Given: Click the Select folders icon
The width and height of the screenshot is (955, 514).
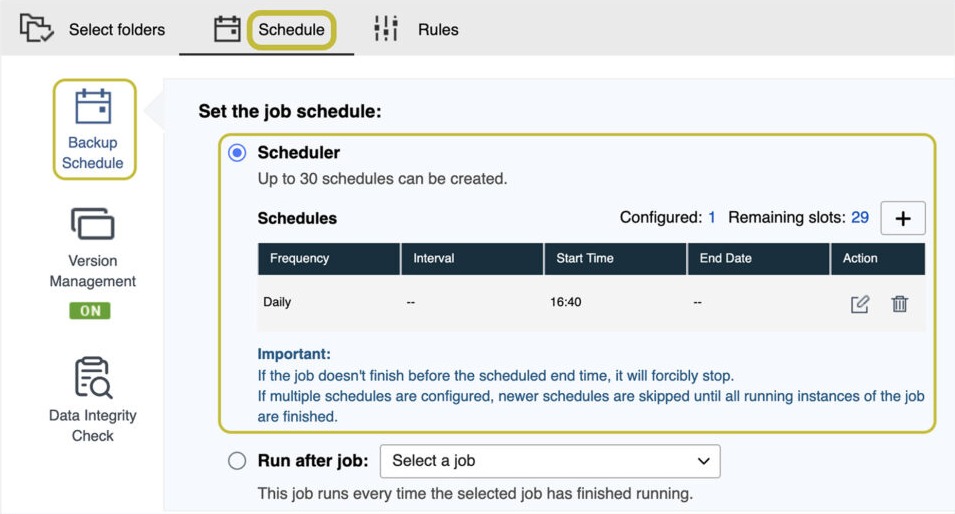Looking at the screenshot, I should coord(36,29).
